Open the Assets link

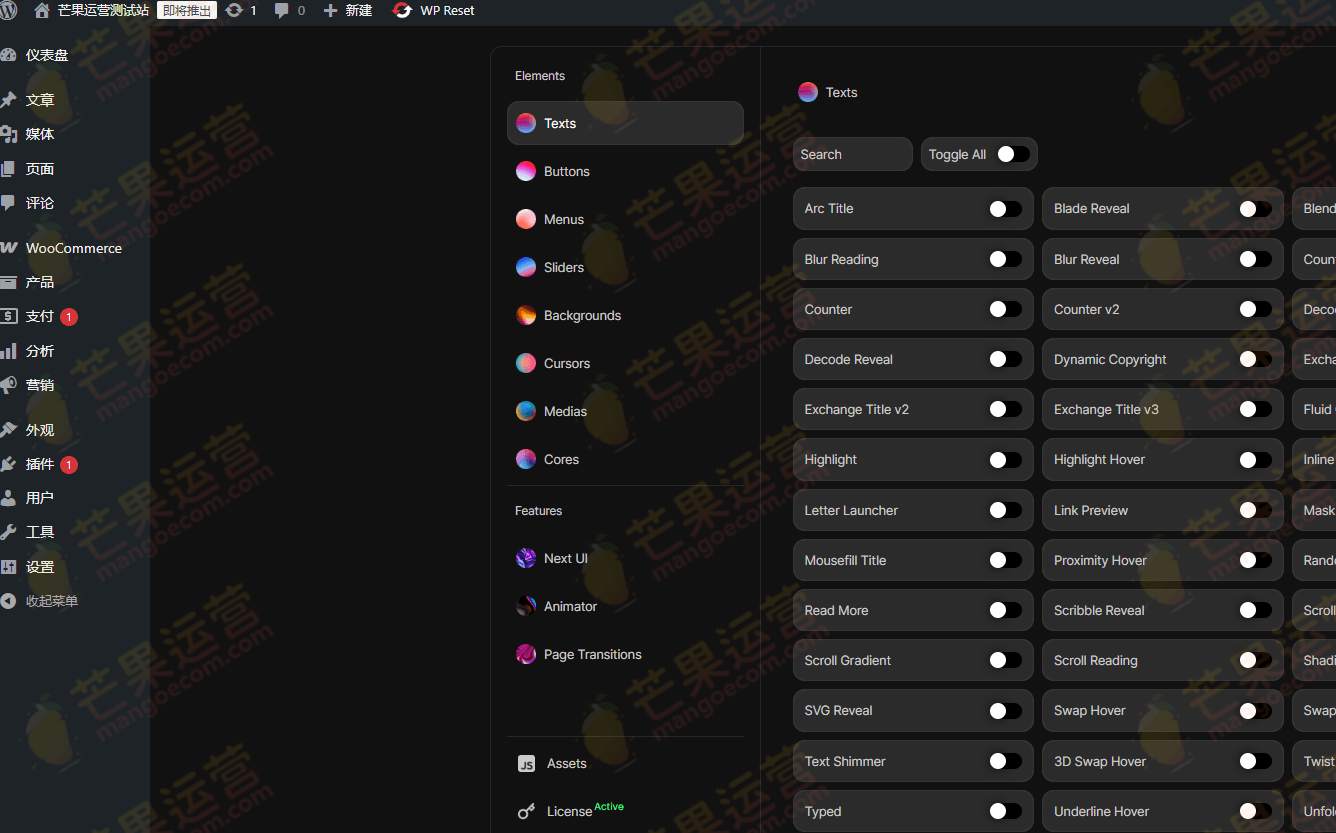coord(566,763)
